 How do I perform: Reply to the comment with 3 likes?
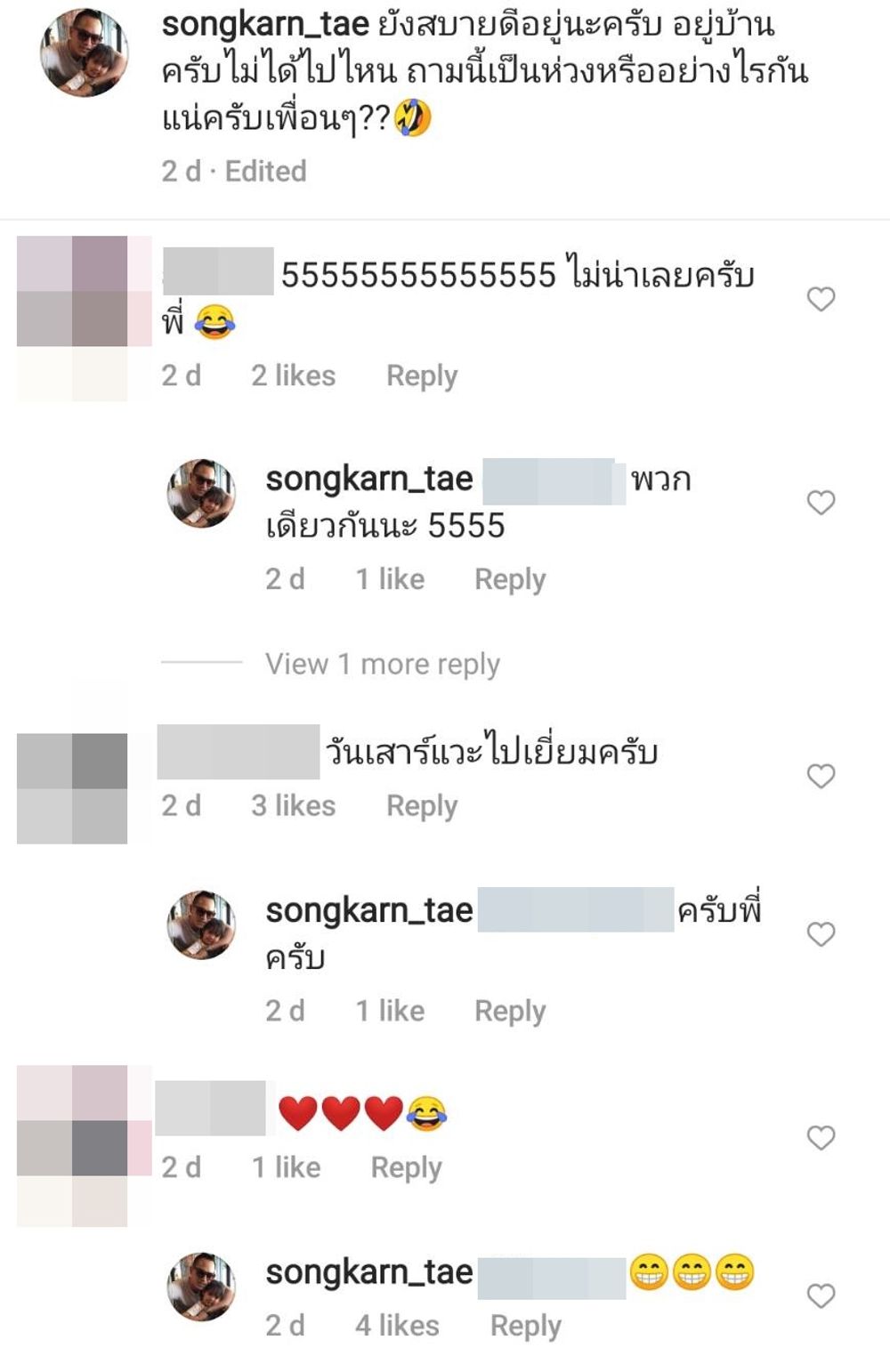click(x=422, y=806)
